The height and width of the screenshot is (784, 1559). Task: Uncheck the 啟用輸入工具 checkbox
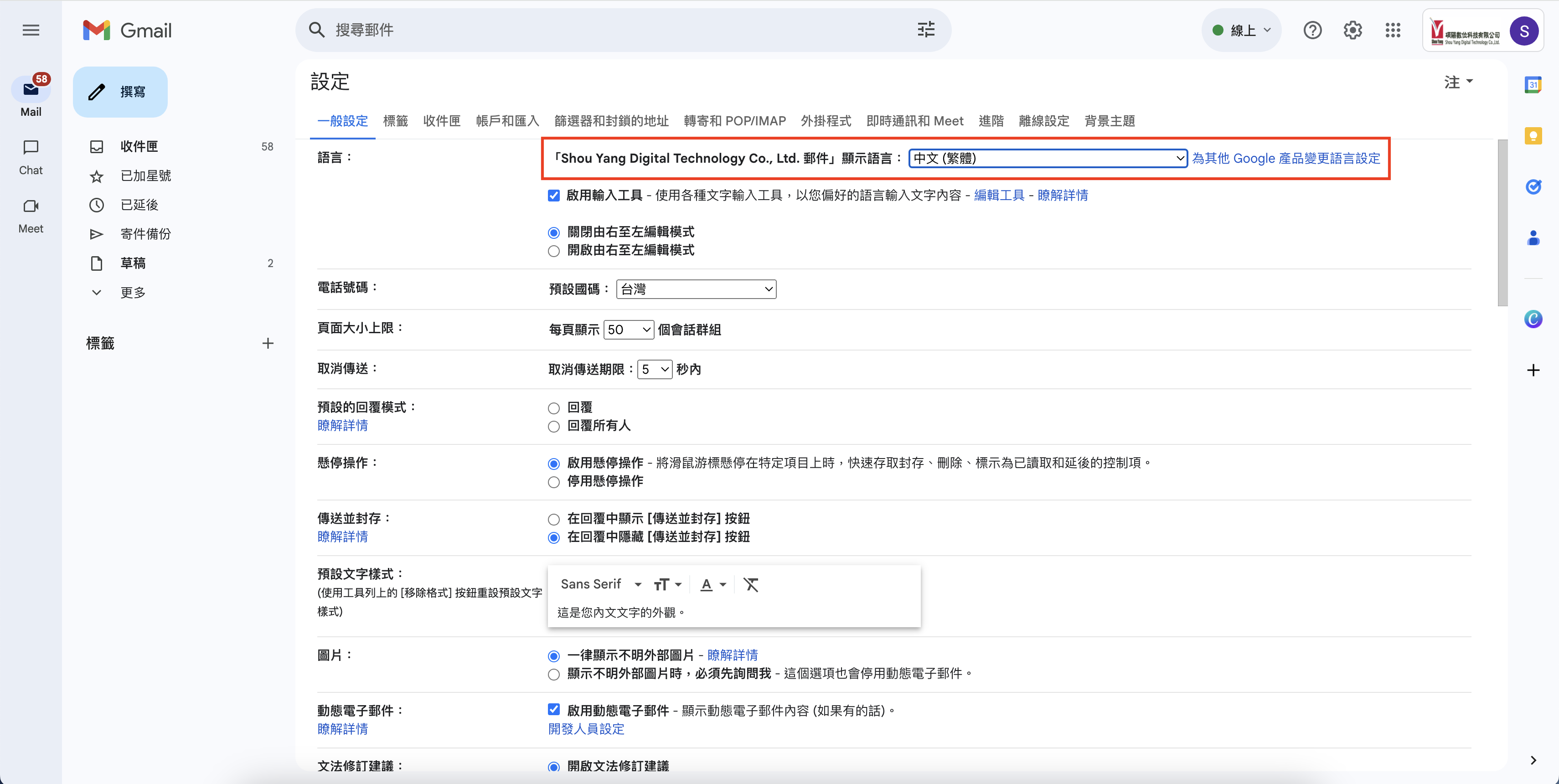coord(553,196)
